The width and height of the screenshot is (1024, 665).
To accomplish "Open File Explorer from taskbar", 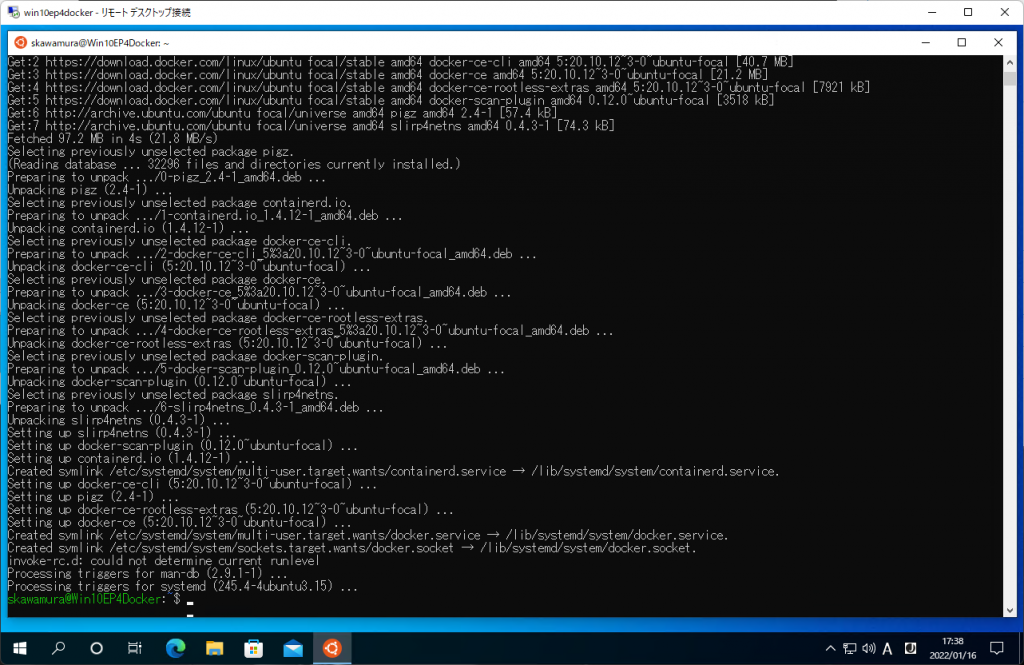I will tap(214, 648).
